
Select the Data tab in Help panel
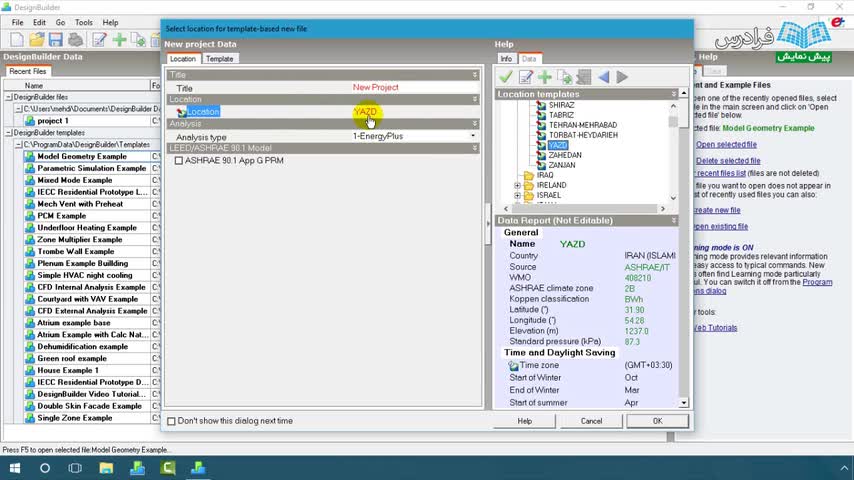point(529,59)
